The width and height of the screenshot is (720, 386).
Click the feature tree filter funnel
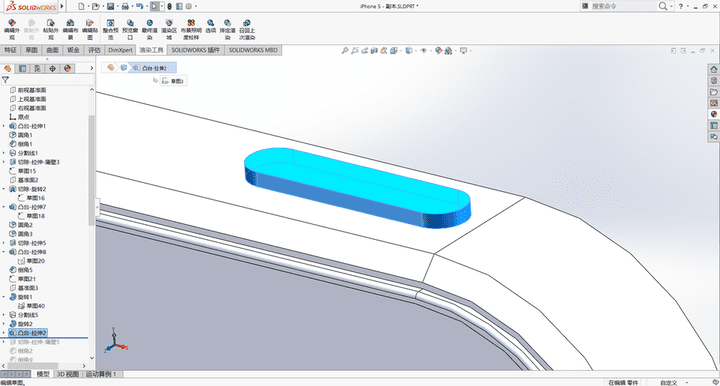[6, 80]
